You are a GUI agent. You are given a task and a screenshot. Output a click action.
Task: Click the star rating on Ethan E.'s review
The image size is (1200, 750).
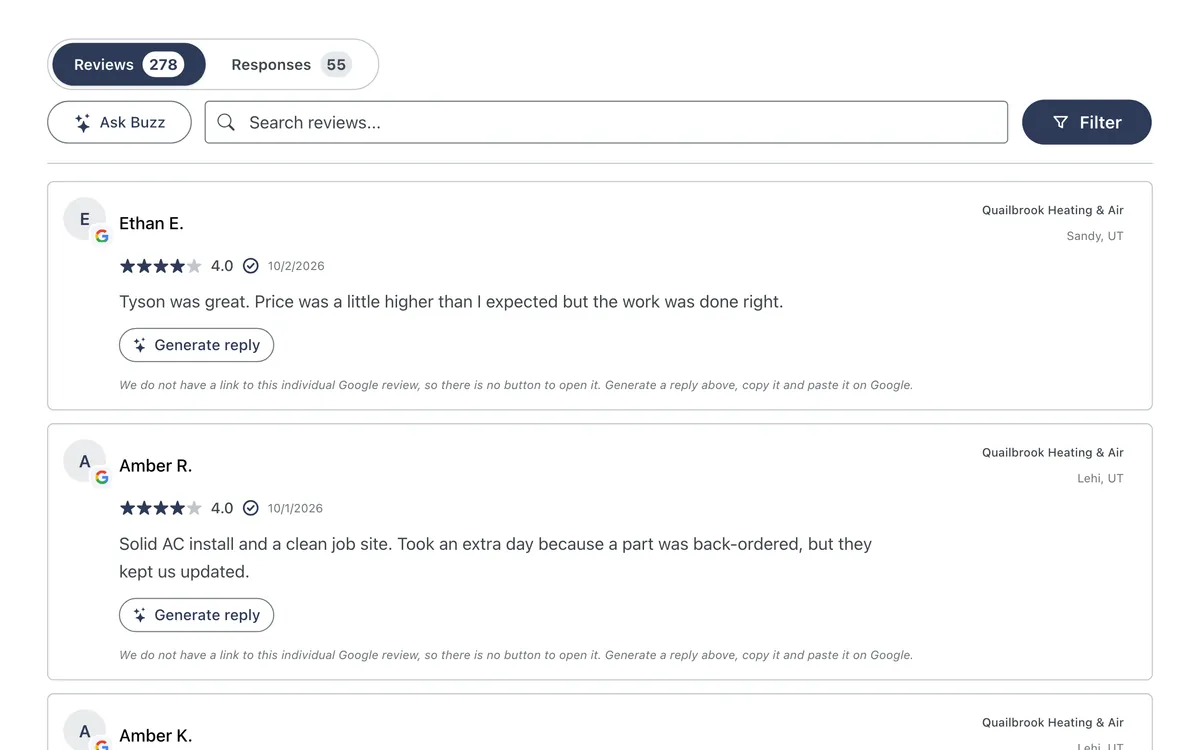click(x=160, y=266)
